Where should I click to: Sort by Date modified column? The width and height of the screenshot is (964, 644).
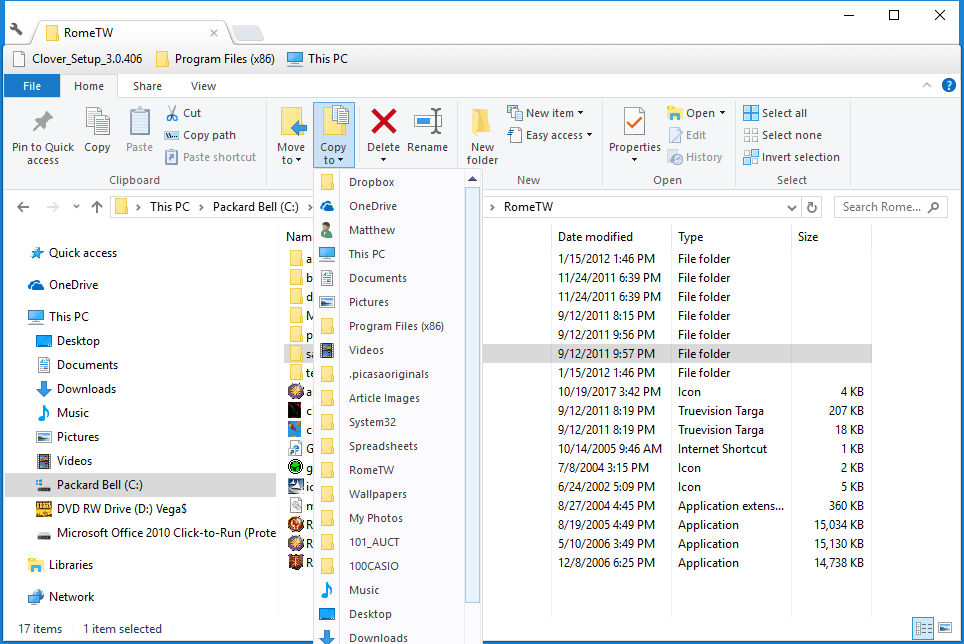click(595, 237)
